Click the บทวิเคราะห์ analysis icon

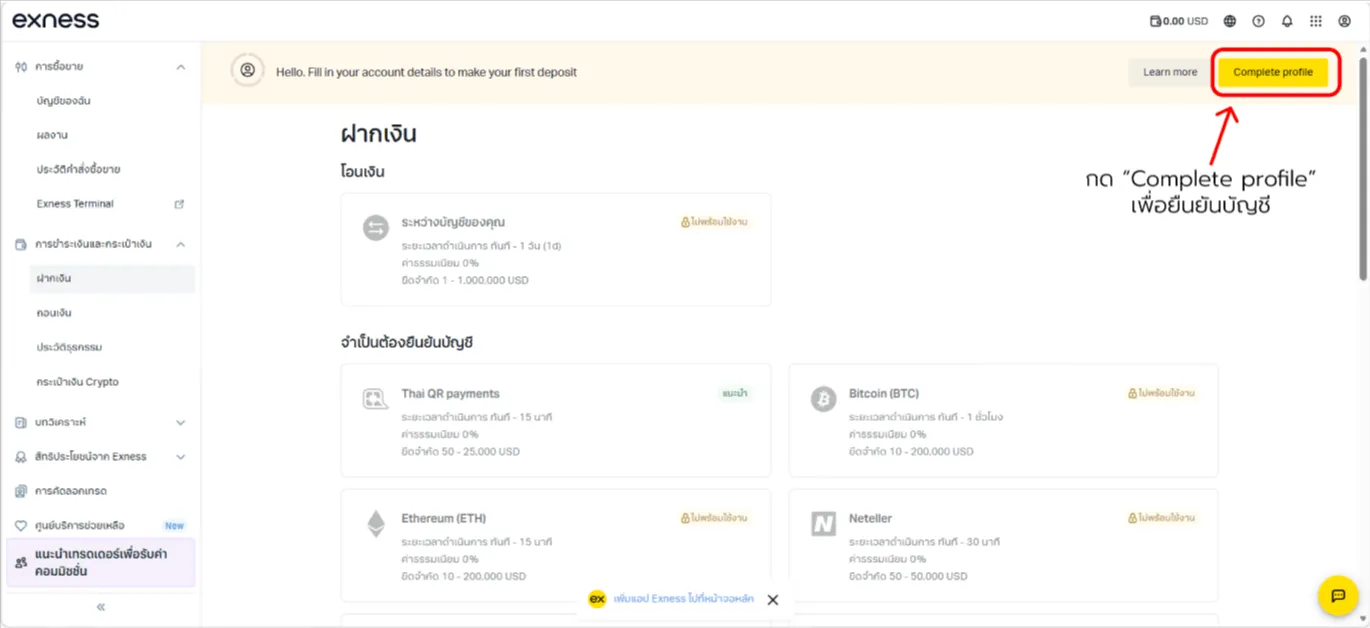point(21,423)
